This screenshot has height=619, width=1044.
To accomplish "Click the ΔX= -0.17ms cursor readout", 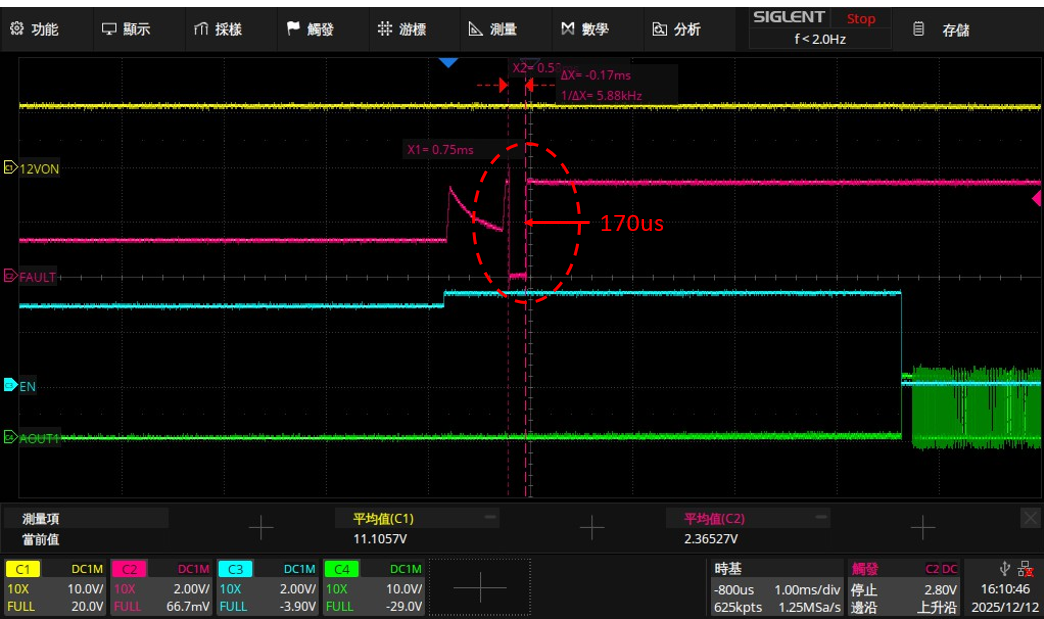I will point(595,75).
